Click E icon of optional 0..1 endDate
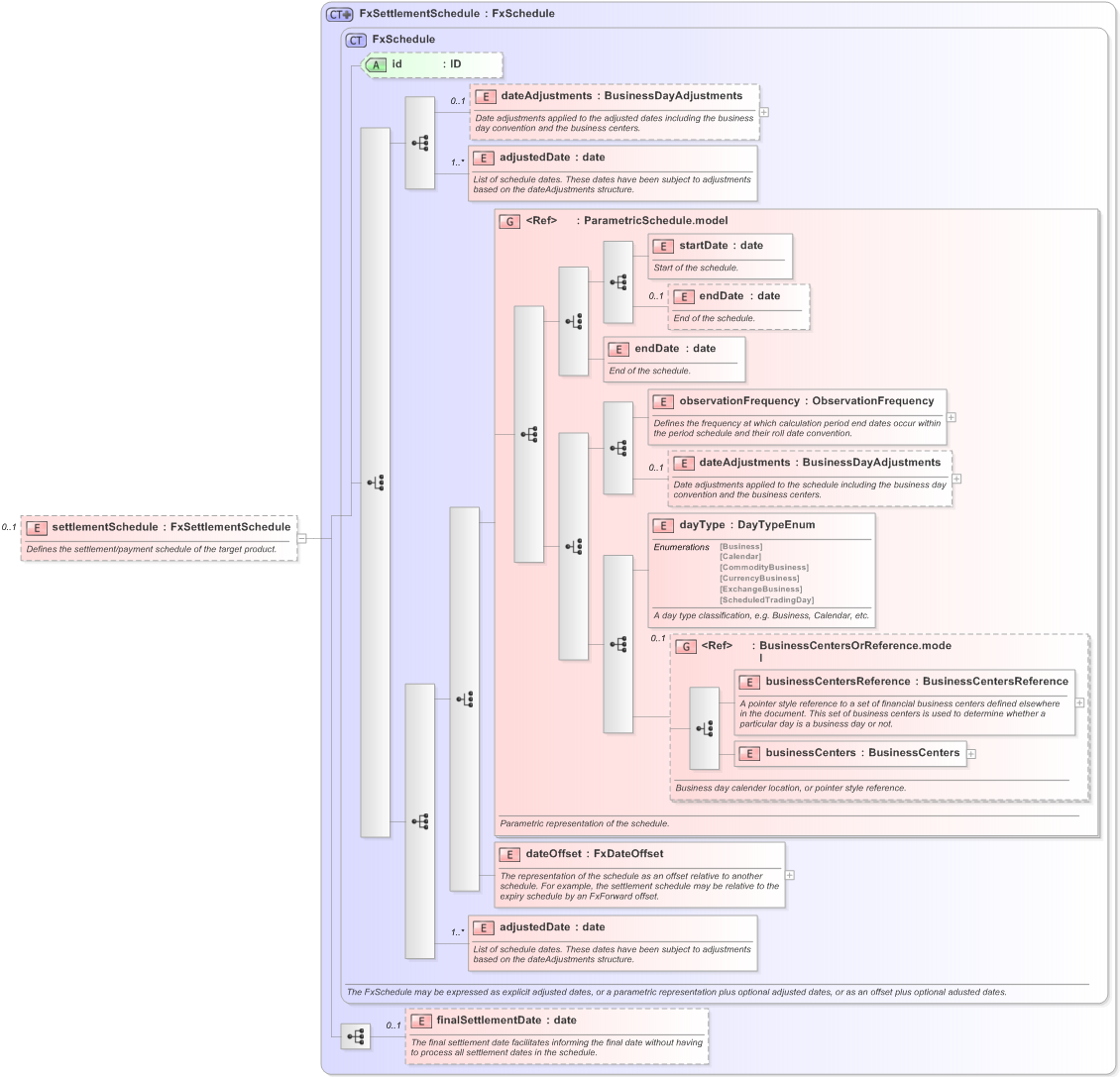 click(684, 297)
